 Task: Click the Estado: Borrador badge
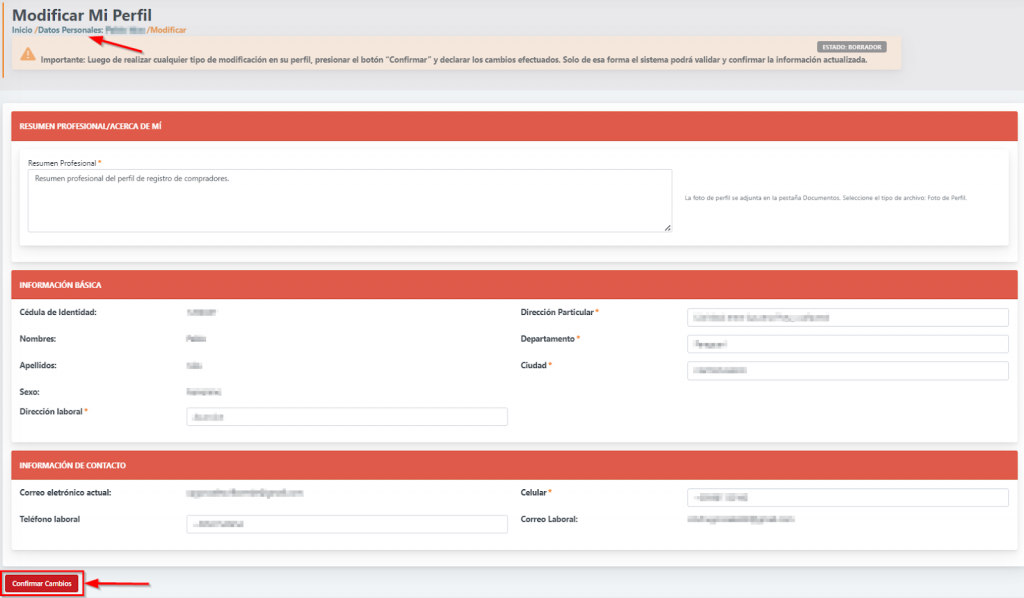click(852, 47)
